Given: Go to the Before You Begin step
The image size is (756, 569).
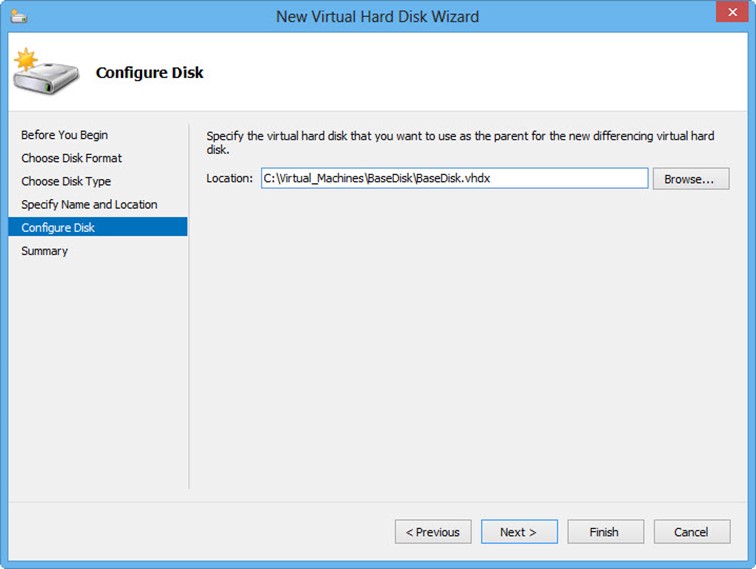Looking at the screenshot, I should tap(64, 135).
